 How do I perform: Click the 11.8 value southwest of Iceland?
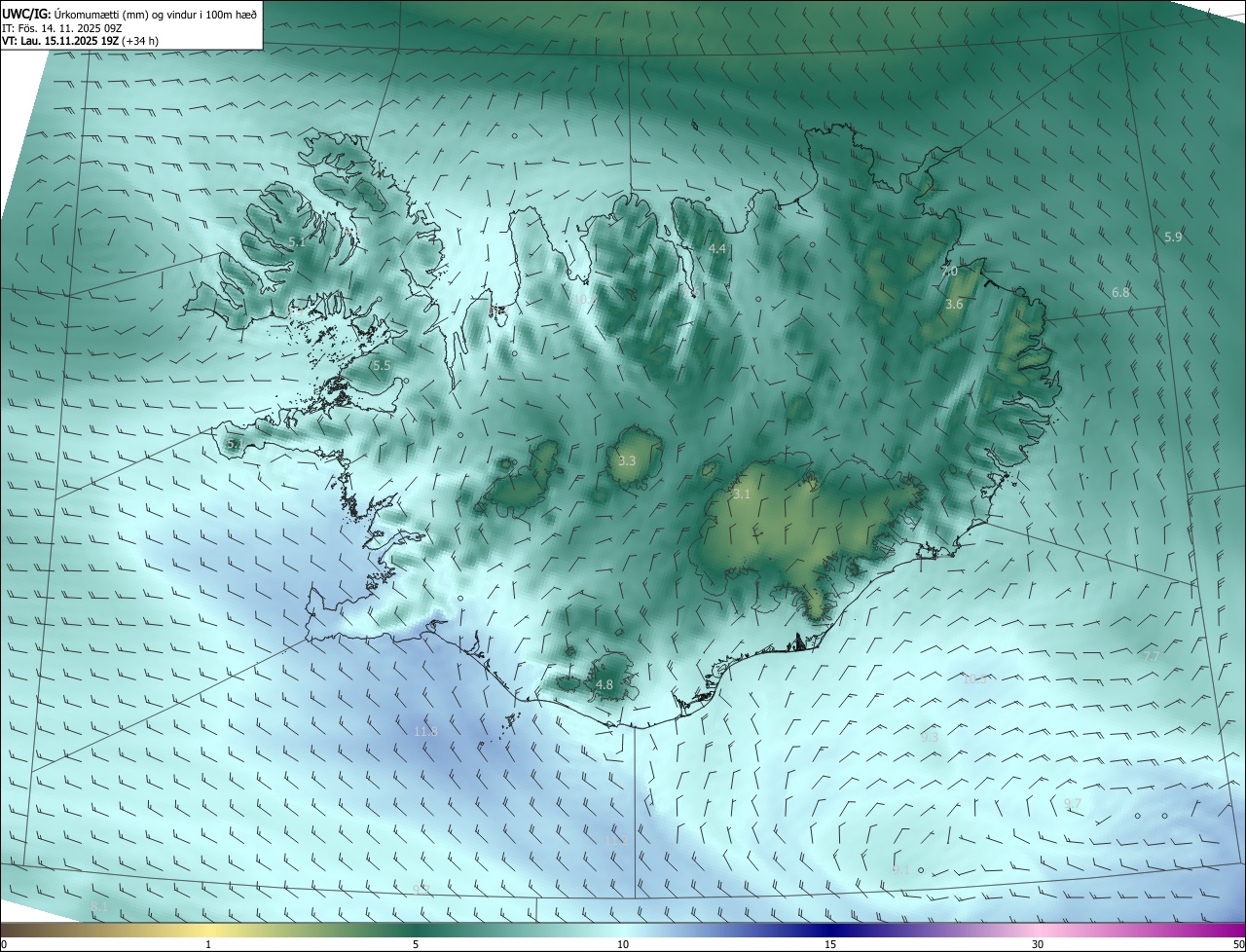click(x=425, y=732)
